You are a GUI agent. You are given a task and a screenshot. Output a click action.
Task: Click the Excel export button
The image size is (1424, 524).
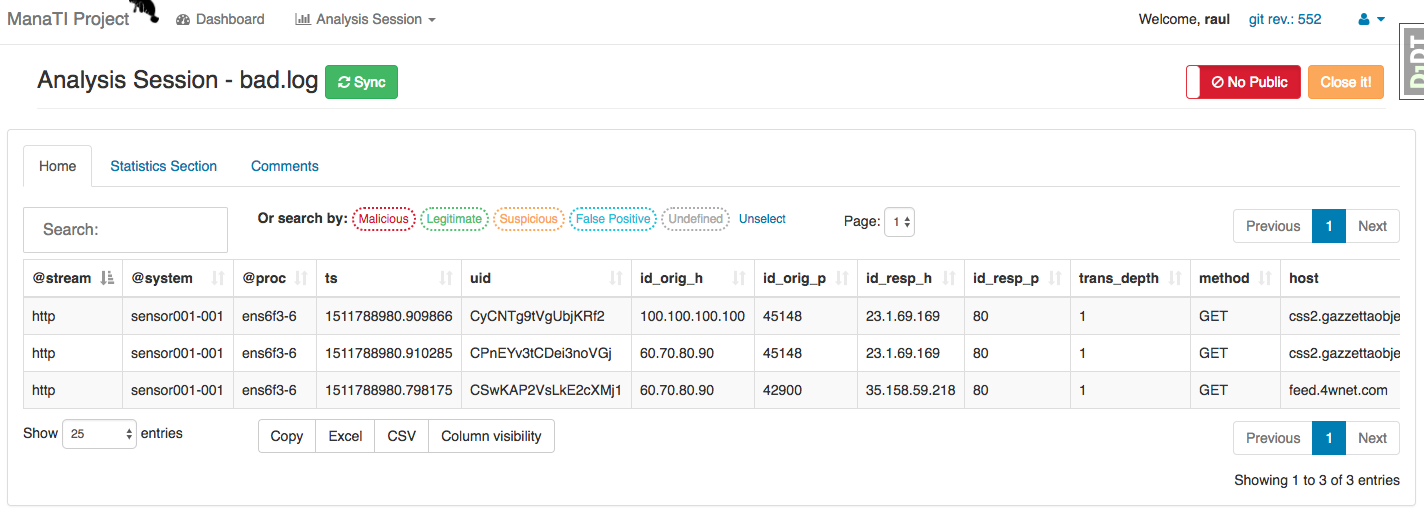[345, 436]
